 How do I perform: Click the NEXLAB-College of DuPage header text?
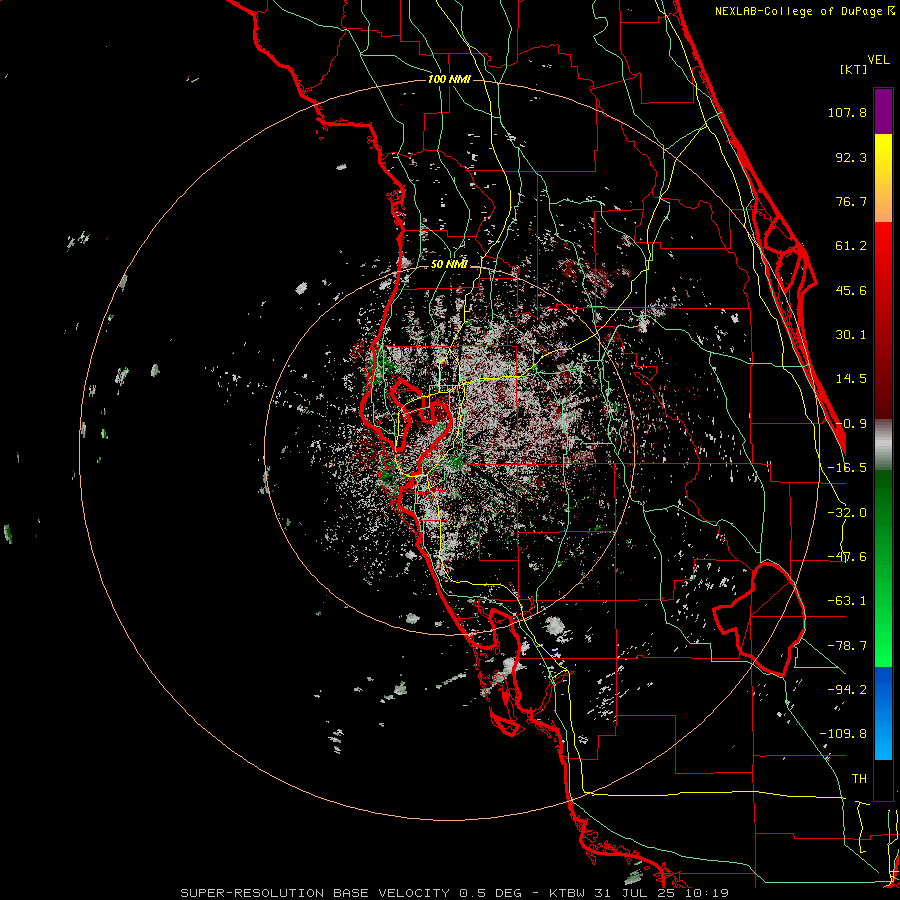(x=804, y=11)
